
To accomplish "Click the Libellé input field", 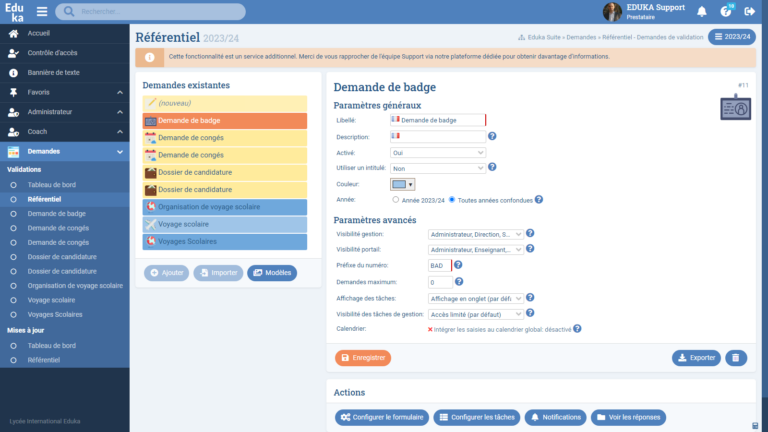I will coord(438,120).
